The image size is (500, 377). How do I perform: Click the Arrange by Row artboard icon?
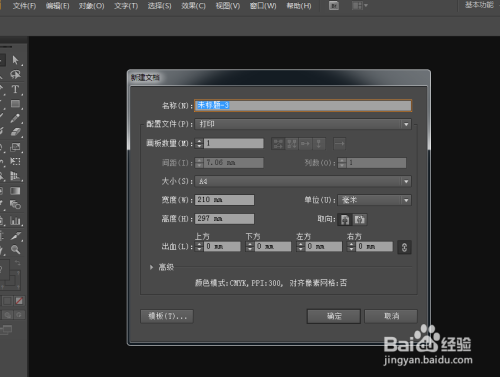[305, 144]
